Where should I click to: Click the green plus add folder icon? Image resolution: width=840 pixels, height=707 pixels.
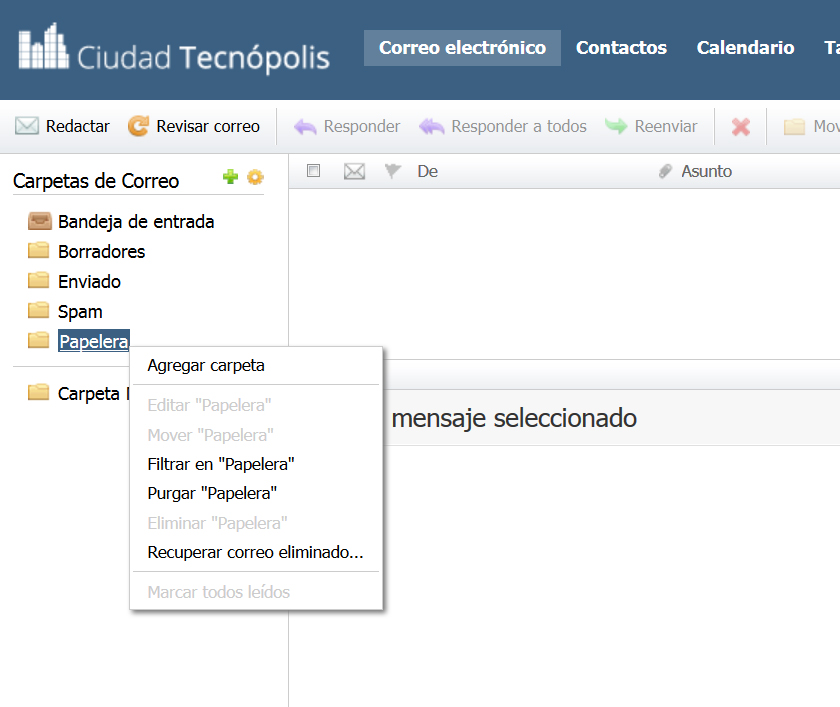pyautogui.click(x=230, y=177)
